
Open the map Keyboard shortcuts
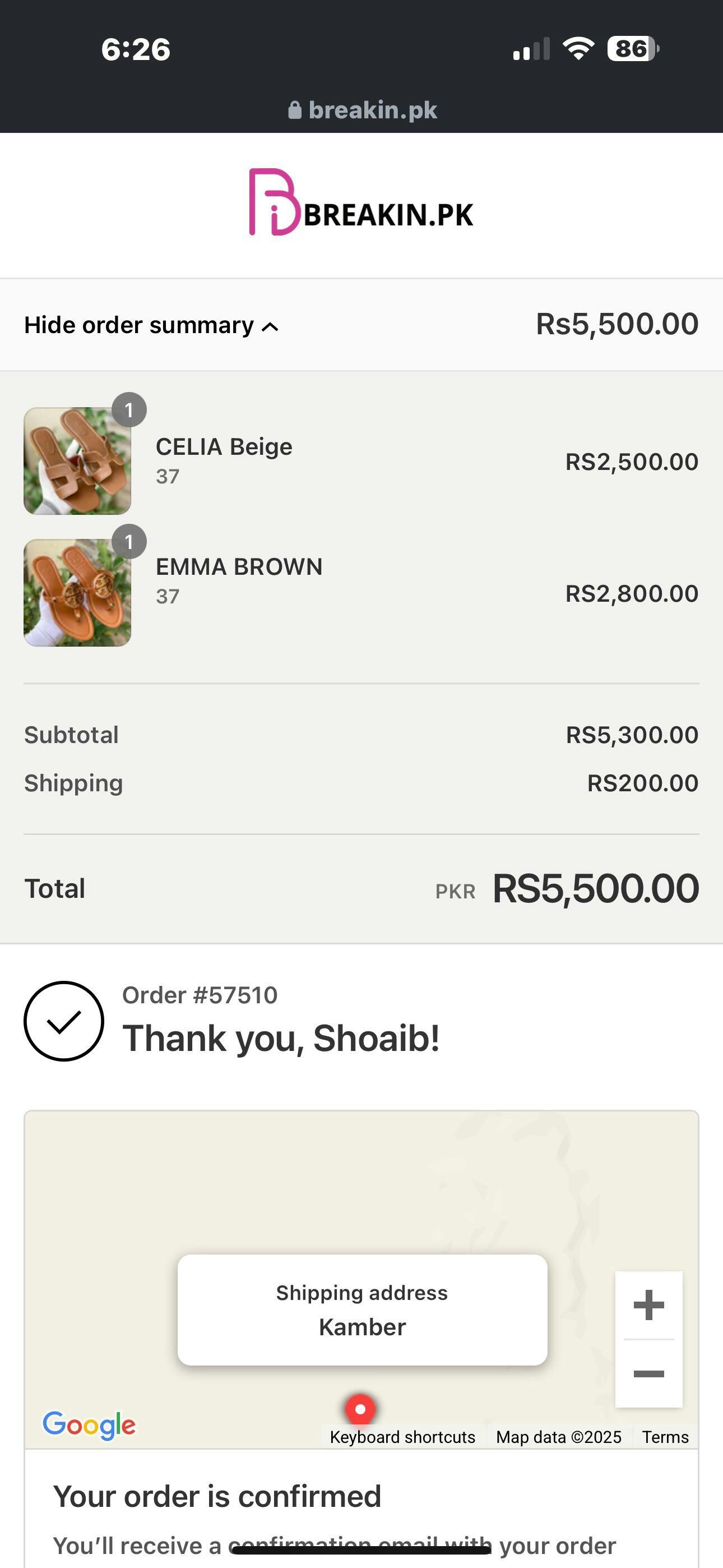coord(402,1437)
